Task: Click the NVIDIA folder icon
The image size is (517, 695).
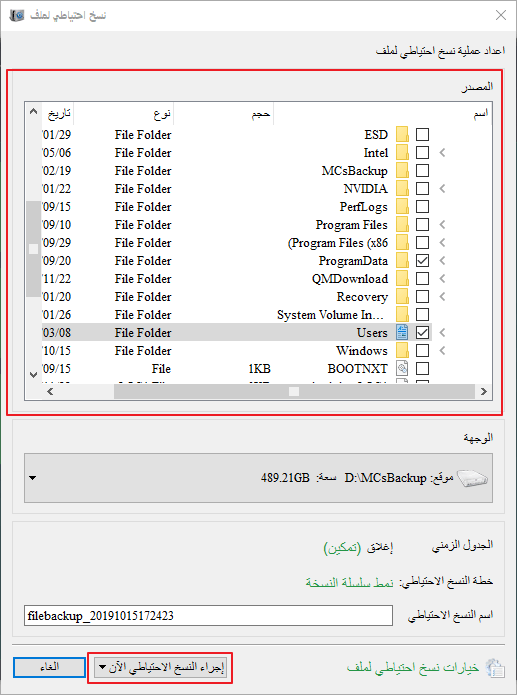Action: (402, 188)
